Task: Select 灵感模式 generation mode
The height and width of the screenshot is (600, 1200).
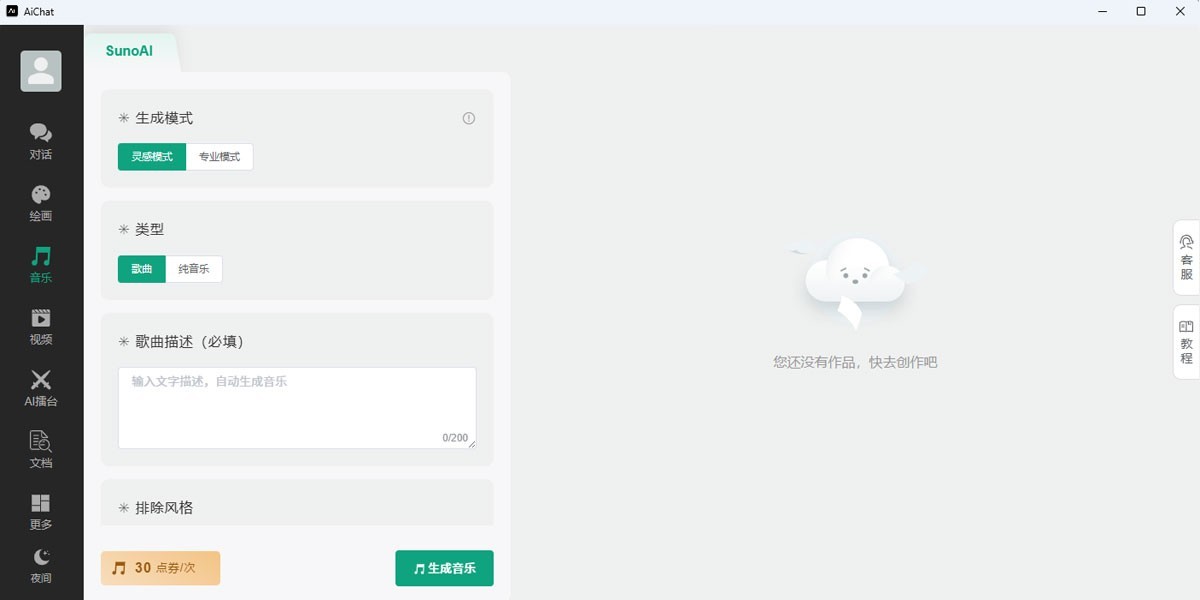Action: pyautogui.click(x=152, y=157)
